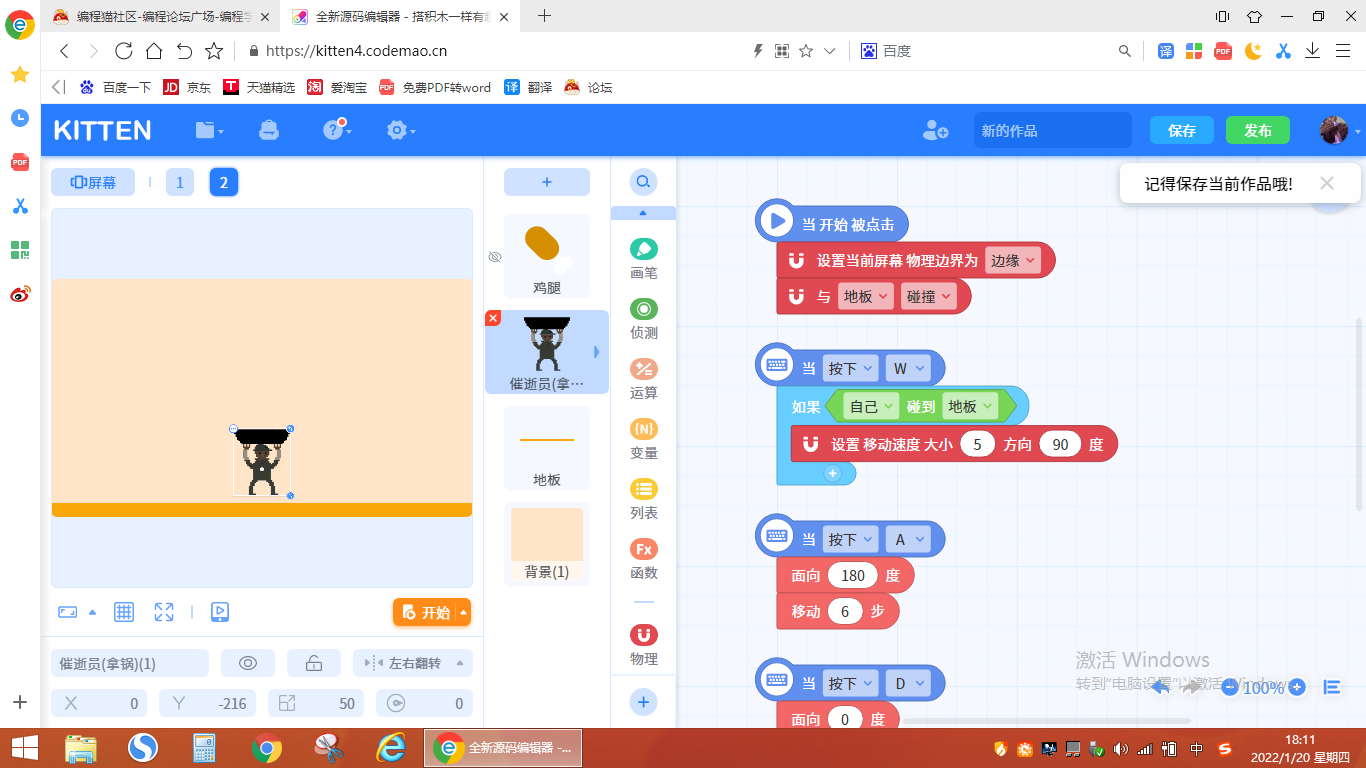
Task: Toggle sprite visibility eye in properties panel
Action: tap(248, 663)
